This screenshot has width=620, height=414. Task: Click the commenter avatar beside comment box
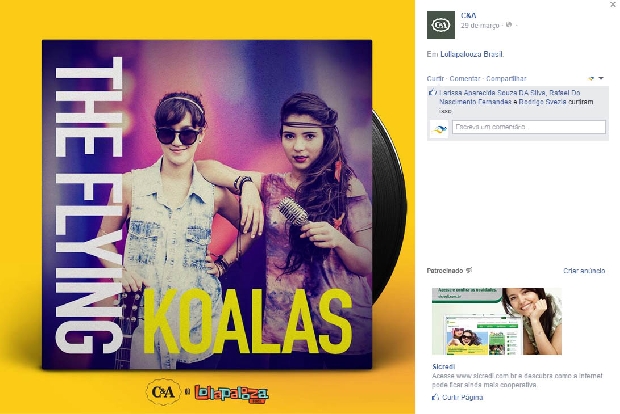[439, 129]
